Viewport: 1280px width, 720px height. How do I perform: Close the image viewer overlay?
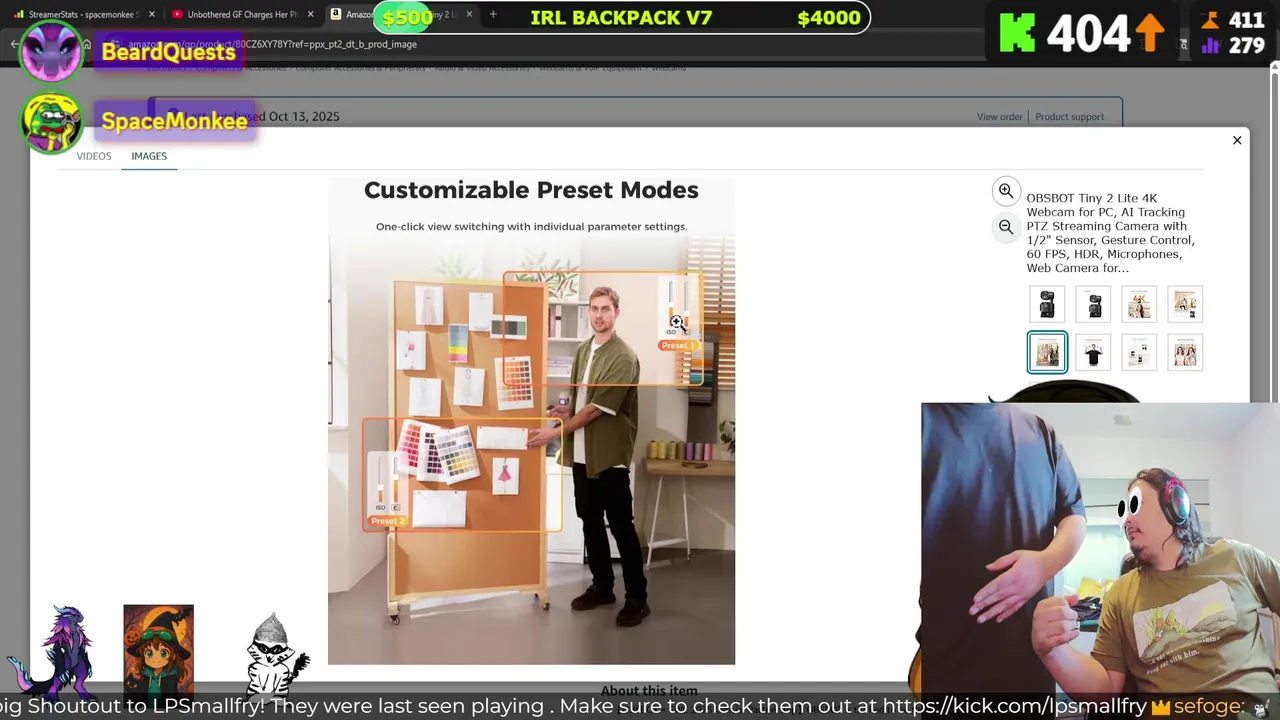point(1237,140)
